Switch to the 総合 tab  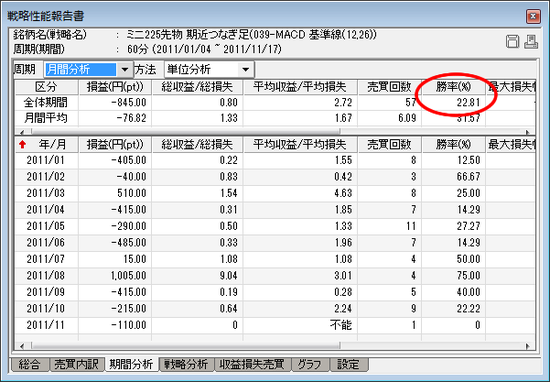[x=29, y=364]
